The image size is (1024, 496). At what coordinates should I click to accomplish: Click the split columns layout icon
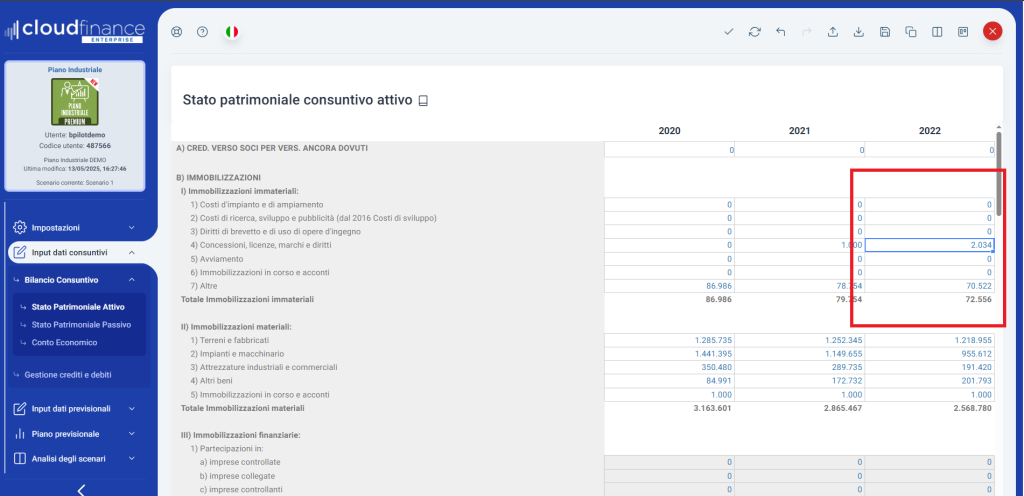(937, 32)
